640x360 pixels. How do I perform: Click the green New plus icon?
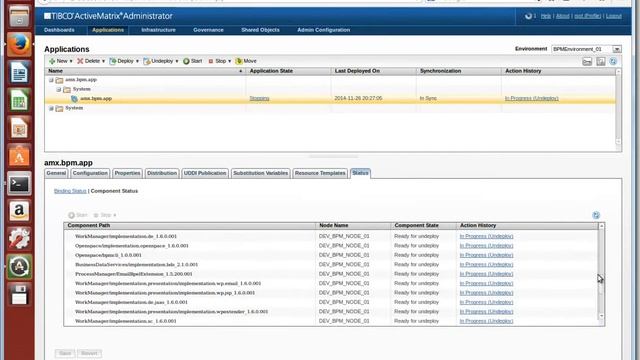tap(52, 61)
